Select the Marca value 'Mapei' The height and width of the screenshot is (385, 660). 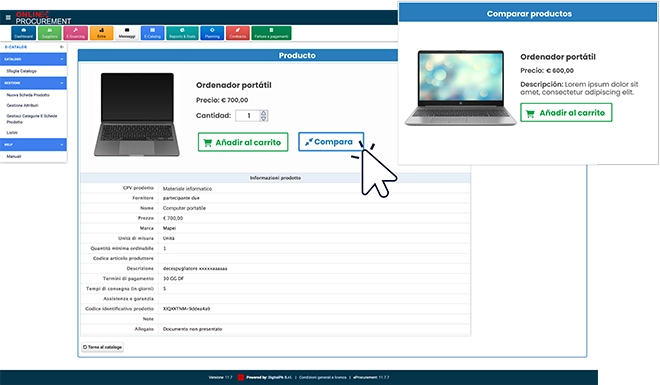click(169, 228)
